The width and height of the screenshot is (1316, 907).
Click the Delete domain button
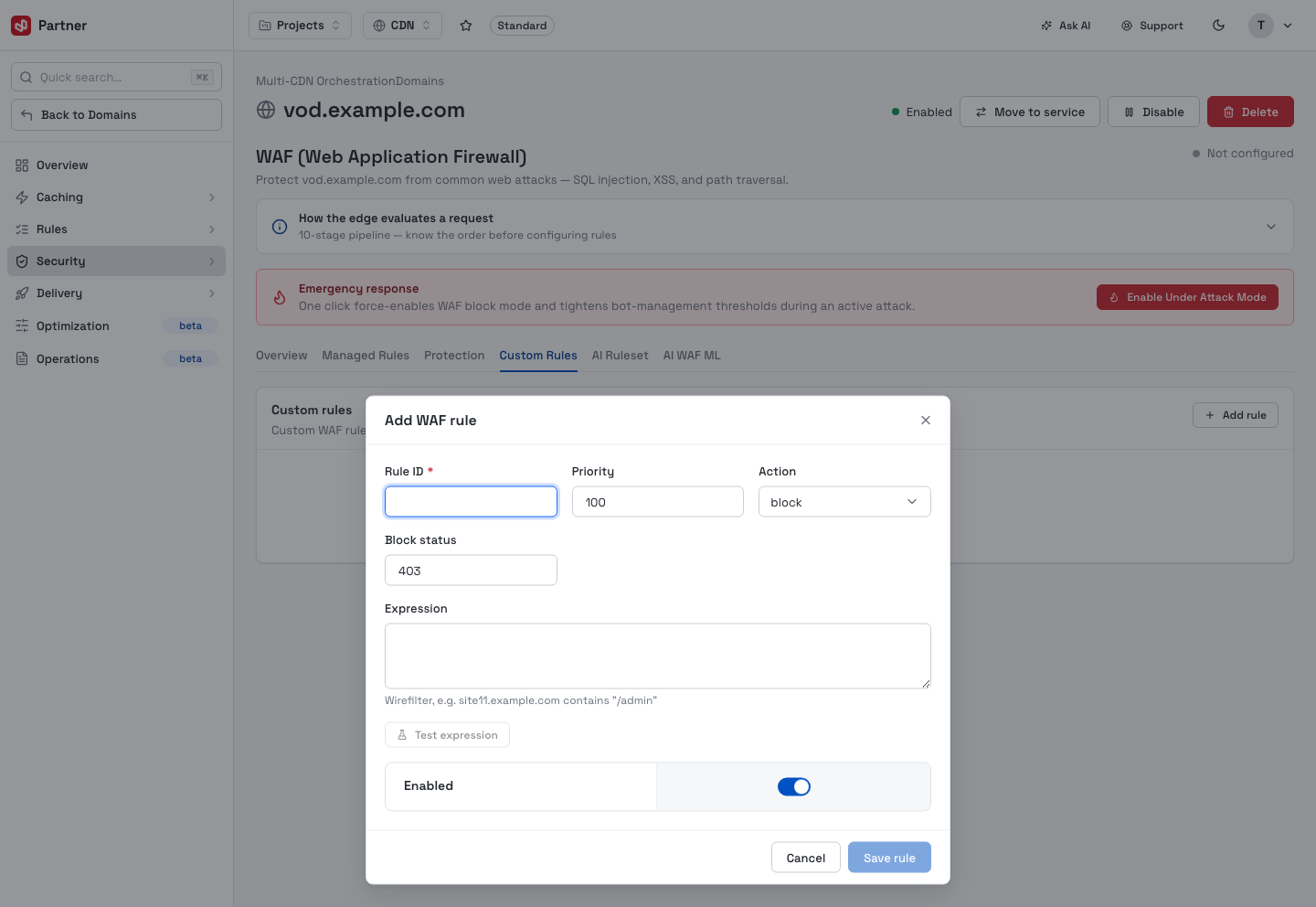tap(1250, 112)
